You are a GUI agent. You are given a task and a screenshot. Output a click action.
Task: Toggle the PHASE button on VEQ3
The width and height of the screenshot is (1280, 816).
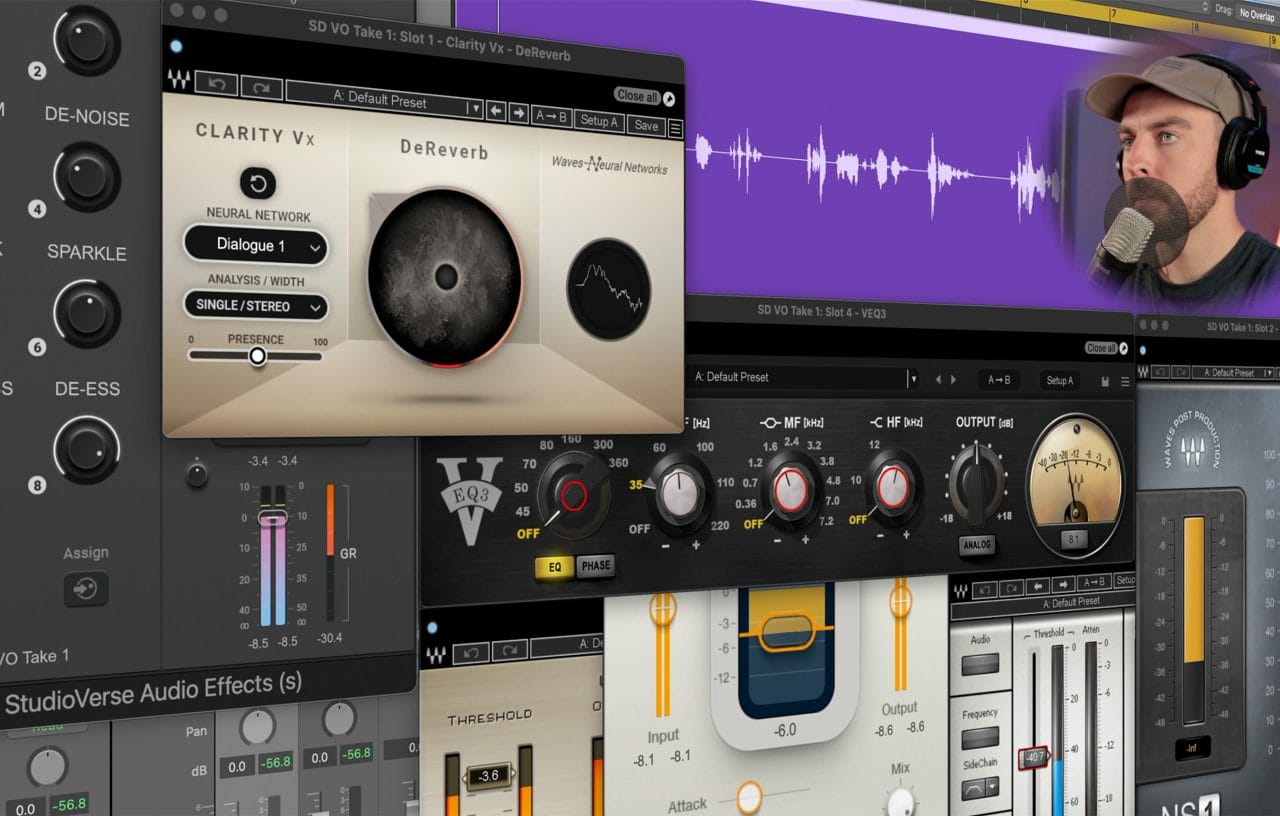point(596,565)
